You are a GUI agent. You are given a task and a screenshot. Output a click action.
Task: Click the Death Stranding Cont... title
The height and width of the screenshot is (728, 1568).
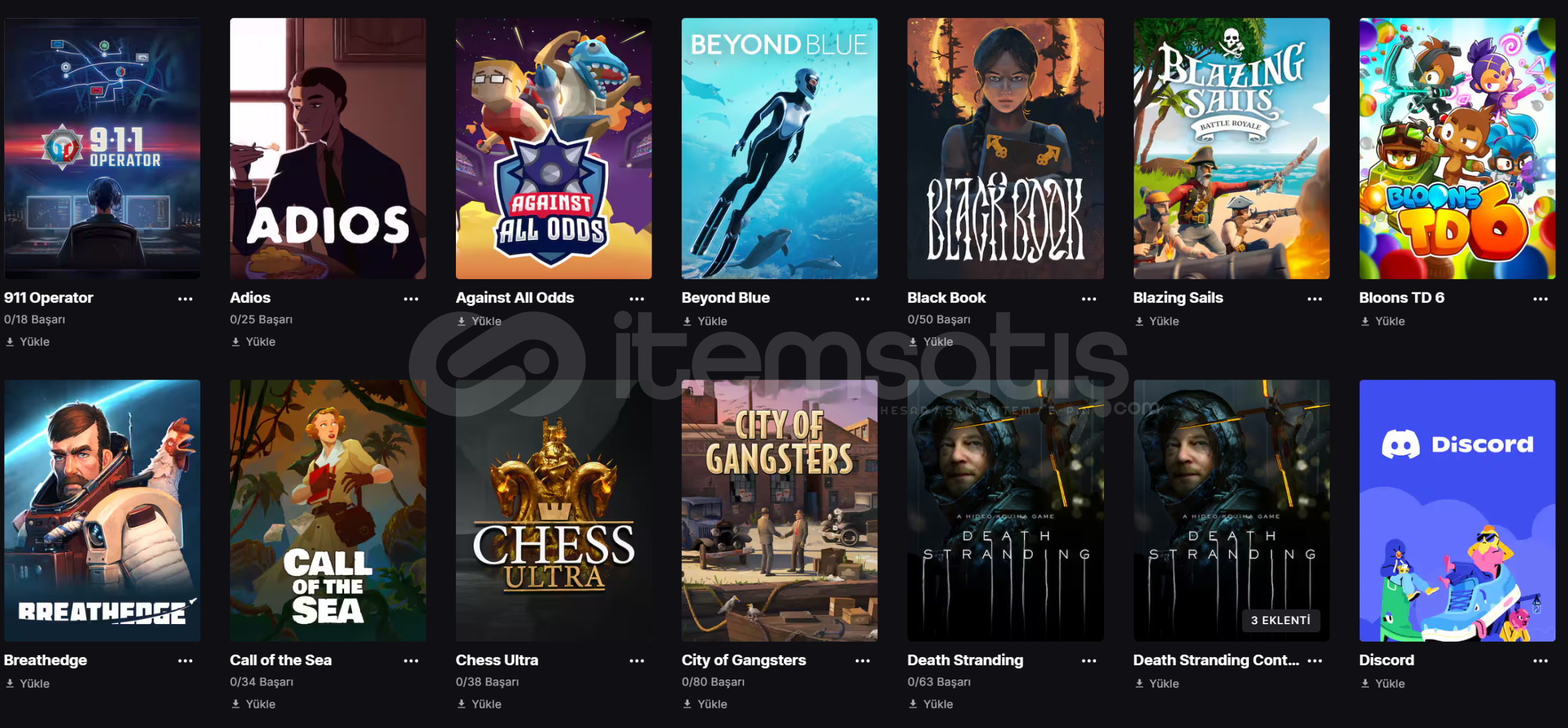[1216, 660]
